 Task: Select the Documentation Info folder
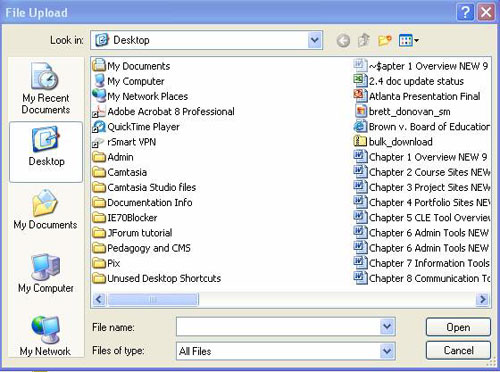pos(142,203)
